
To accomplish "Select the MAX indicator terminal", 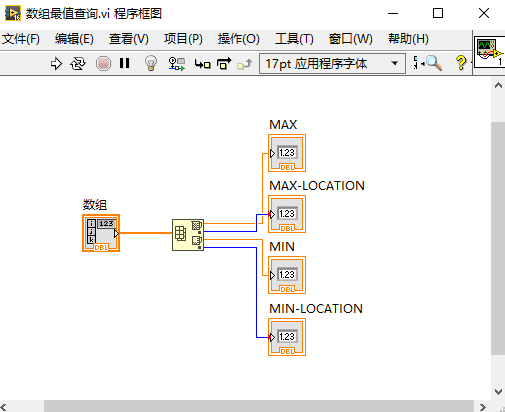I will [287, 153].
